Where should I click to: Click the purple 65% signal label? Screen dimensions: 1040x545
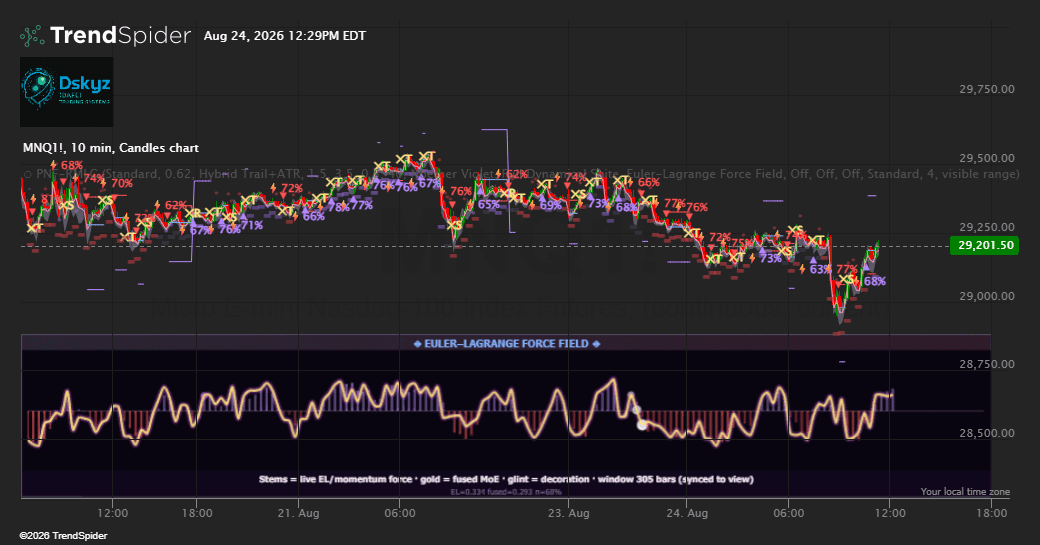pyautogui.click(x=489, y=204)
